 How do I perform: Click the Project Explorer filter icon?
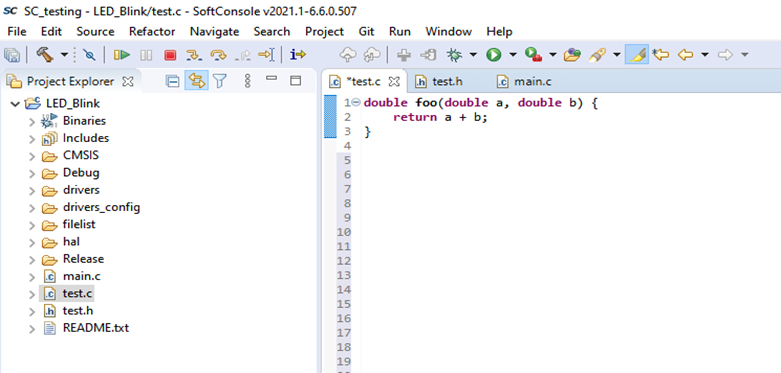(220, 81)
